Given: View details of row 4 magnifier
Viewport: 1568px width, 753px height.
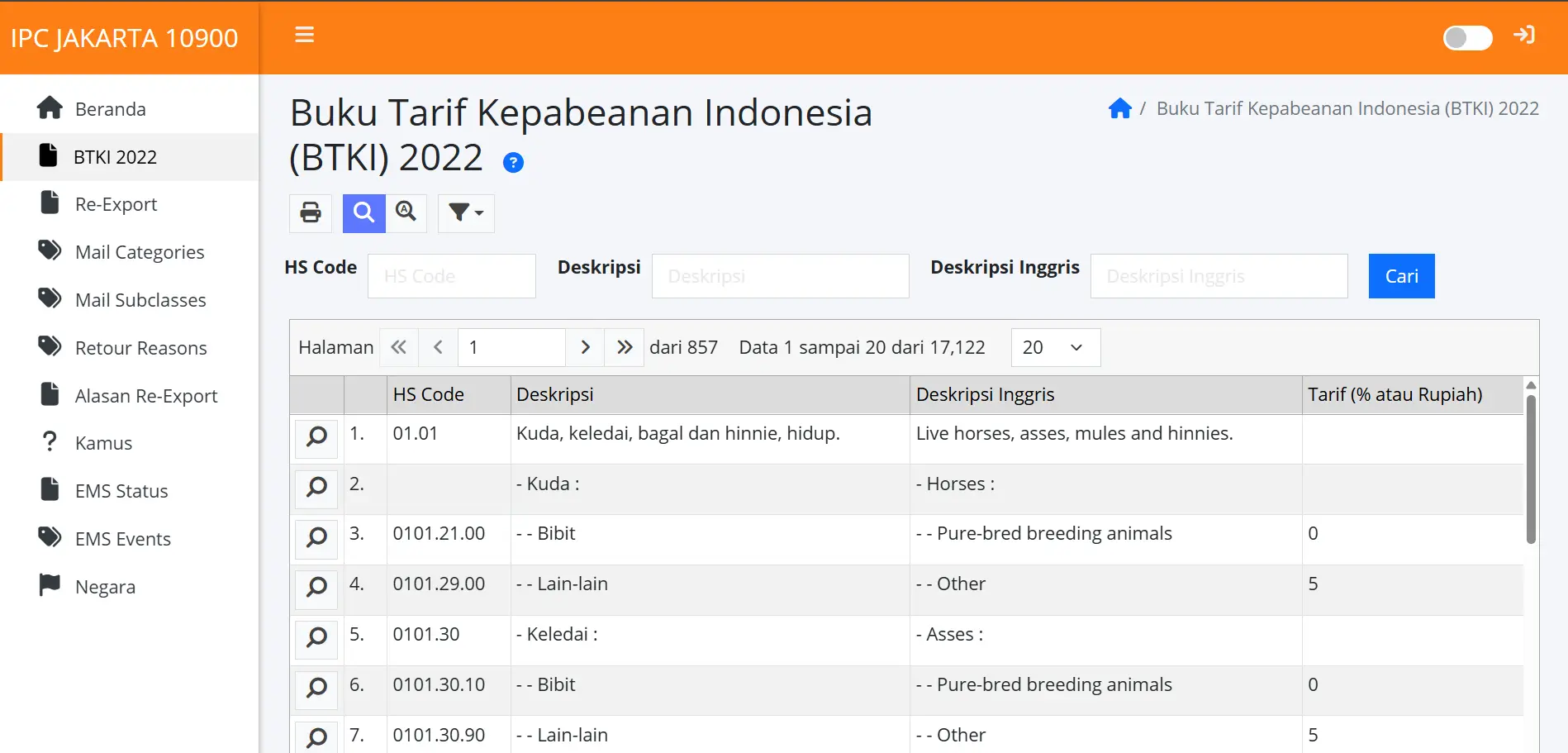Looking at the screenshot, I should [316, 589].
